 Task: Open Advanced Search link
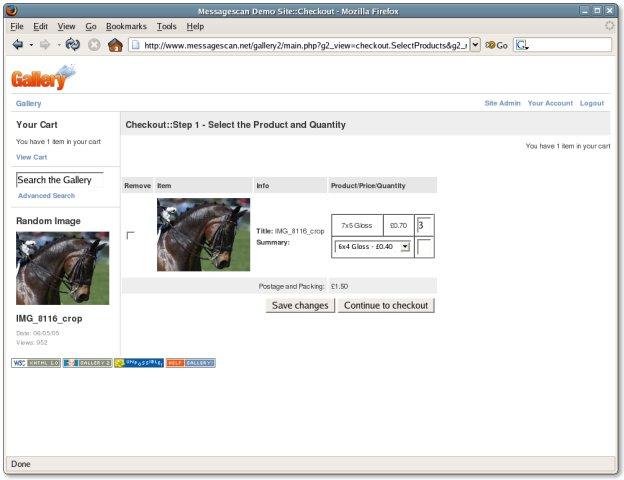point(47,196)
